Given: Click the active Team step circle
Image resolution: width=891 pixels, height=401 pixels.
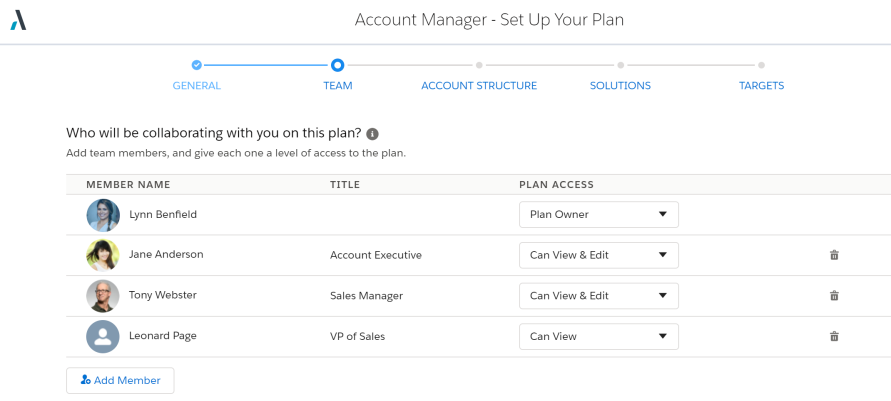Looking at the screenshot, I should coord(338,65).
